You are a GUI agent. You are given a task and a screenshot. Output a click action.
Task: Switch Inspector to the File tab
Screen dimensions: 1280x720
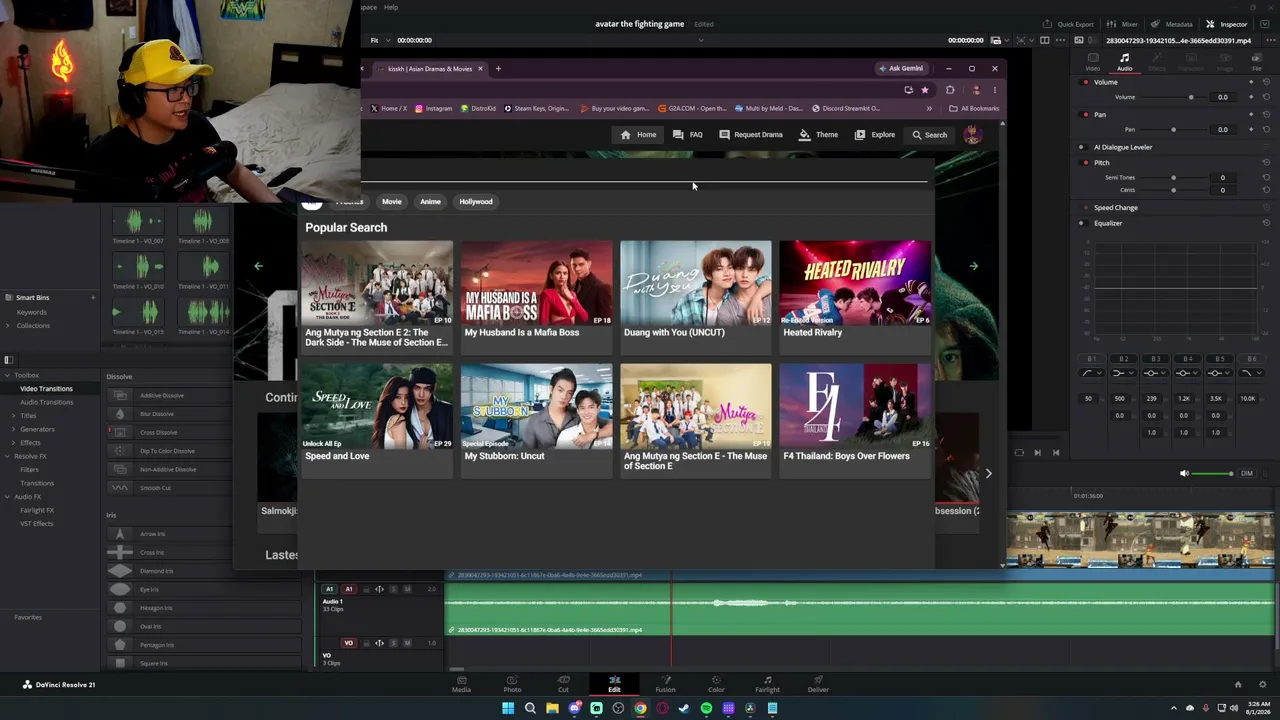(x=1257, y=62)
